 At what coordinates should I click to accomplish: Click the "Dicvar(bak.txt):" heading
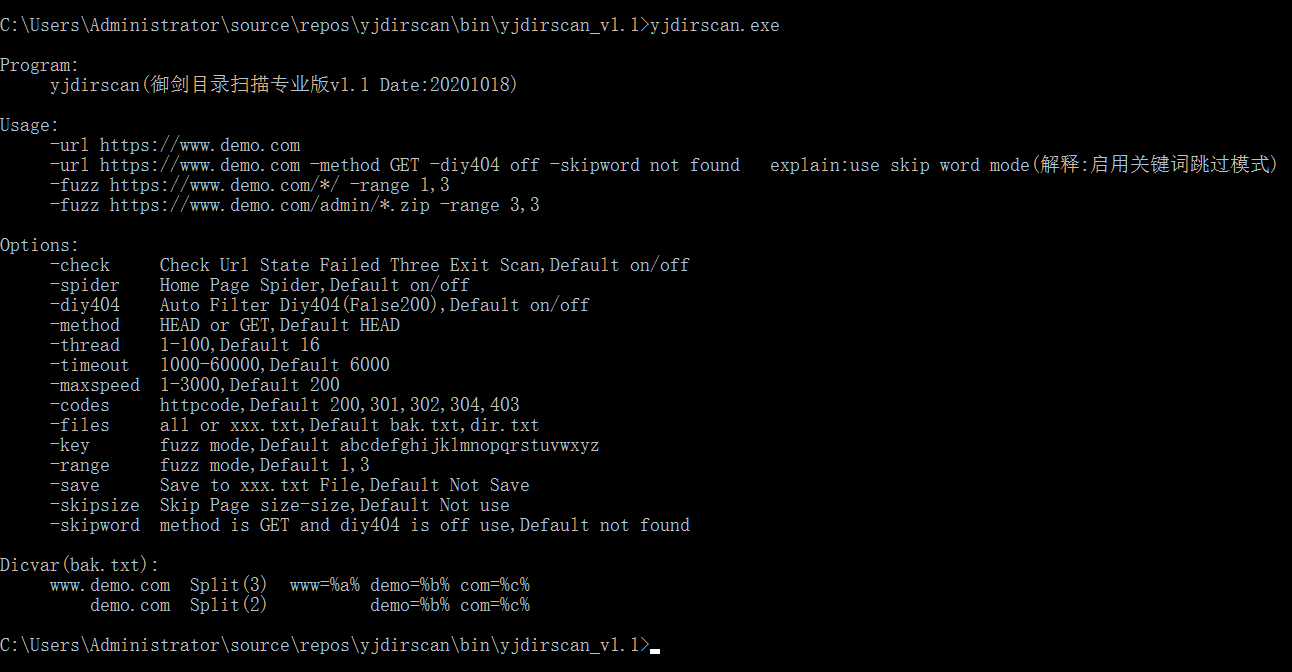tap(79, 565)
